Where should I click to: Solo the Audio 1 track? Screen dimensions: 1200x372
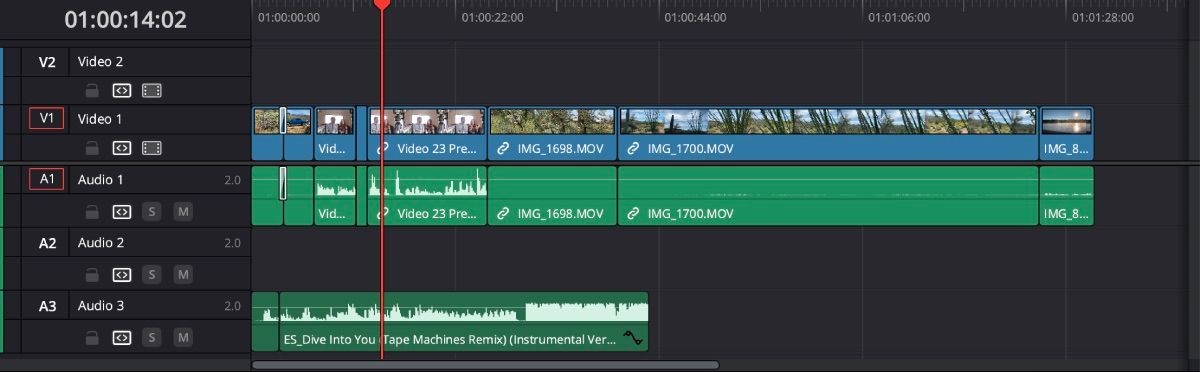(x=152, y=212)
